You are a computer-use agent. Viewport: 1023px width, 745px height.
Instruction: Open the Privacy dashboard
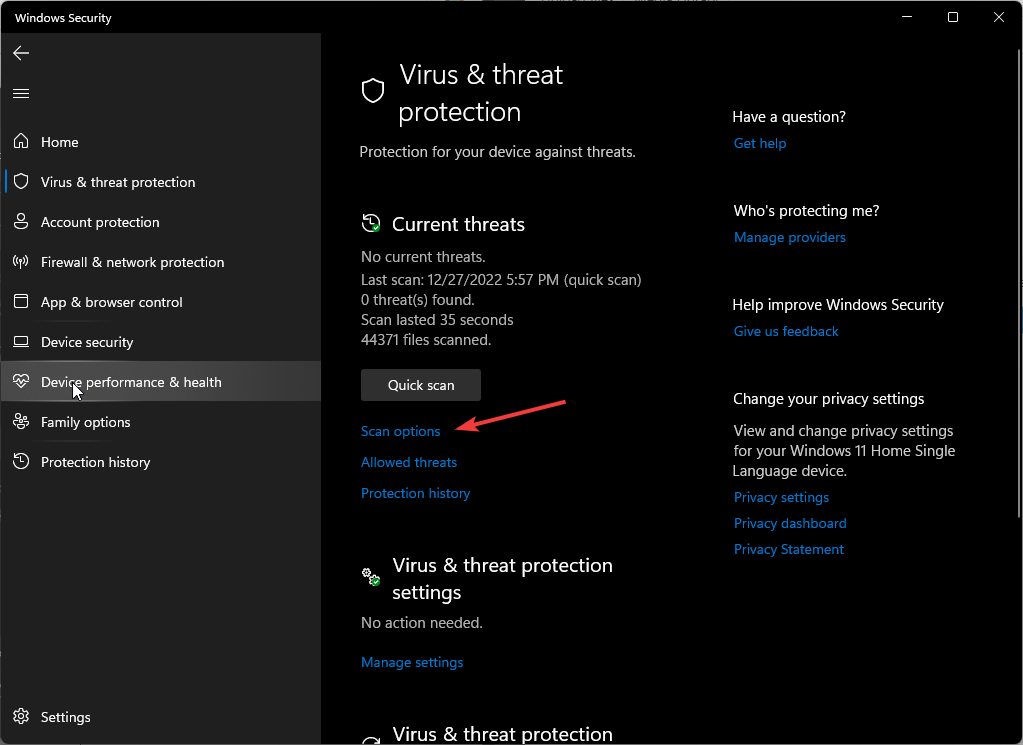point(789,522)
